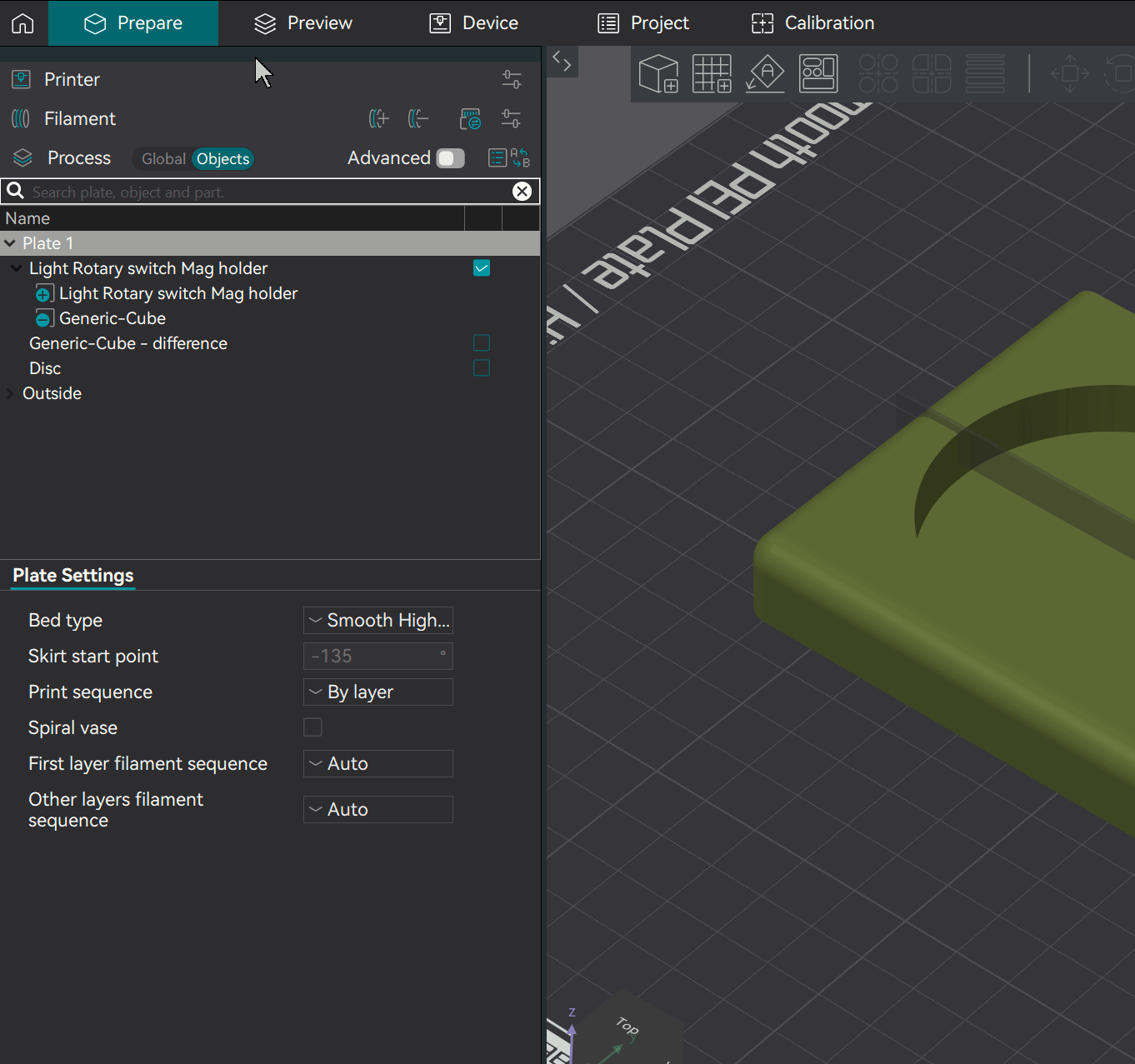Select Objects process mode
Viewport: 1135px width, 1064px height.
coord(222,158)
